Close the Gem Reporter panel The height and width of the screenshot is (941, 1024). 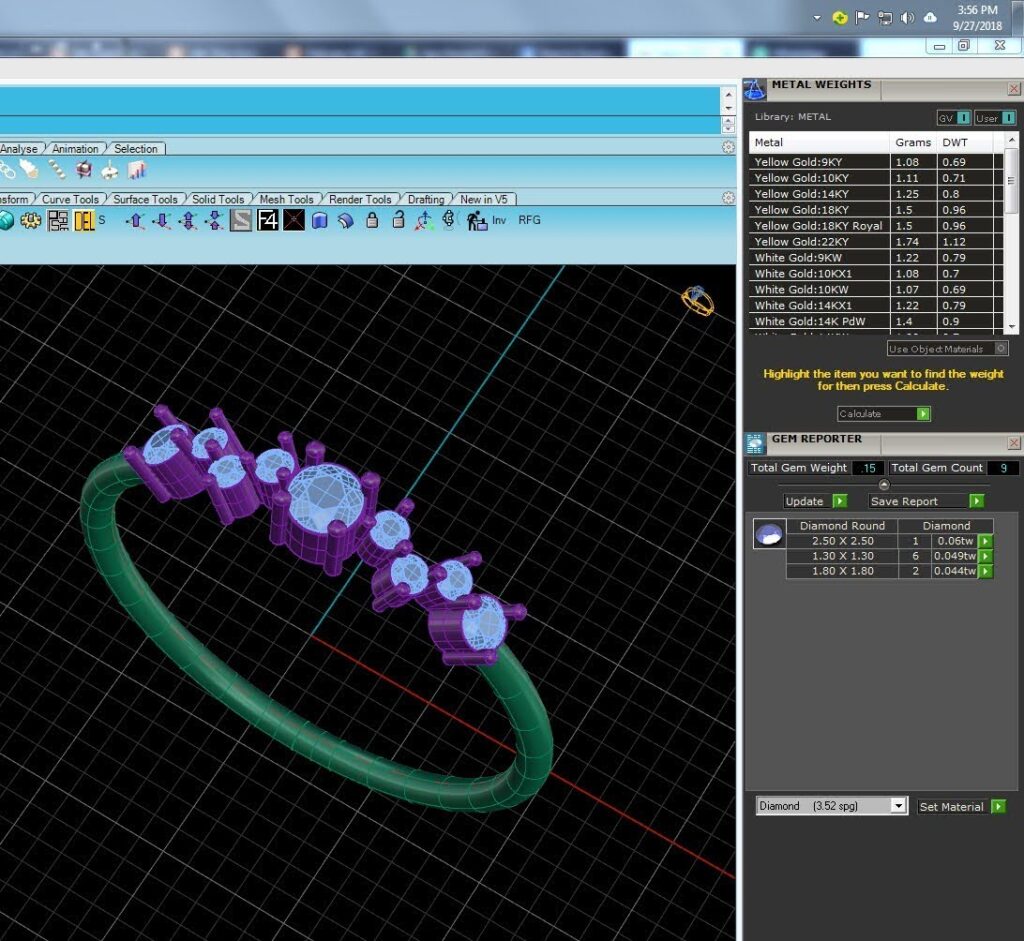pos(1014,443)
